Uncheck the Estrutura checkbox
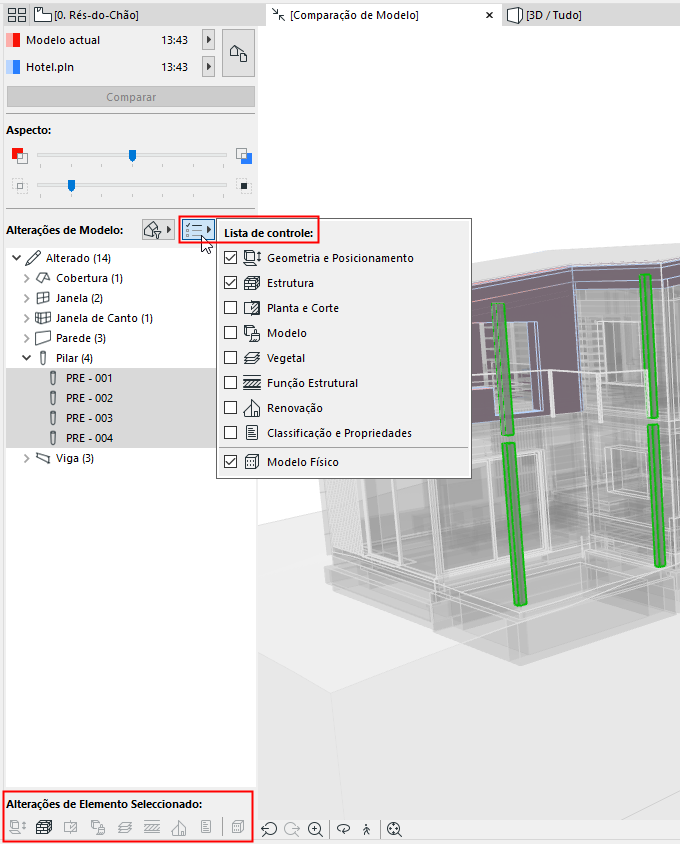Screen dimensions: 680x844 (230, 283)
